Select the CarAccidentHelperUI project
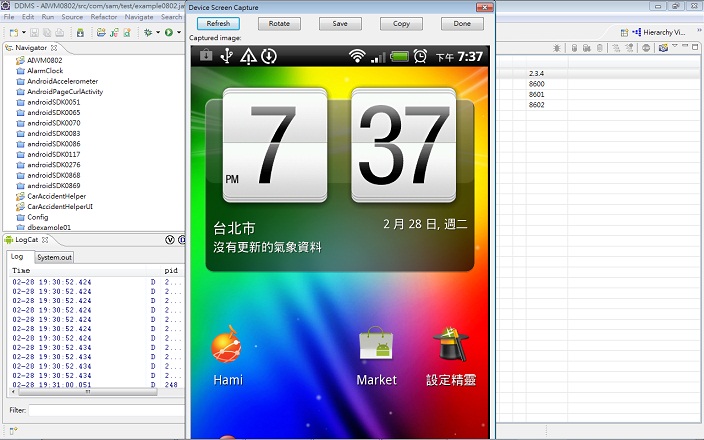The width and height of the screenshot is (704, 440). tap(60, 207)
